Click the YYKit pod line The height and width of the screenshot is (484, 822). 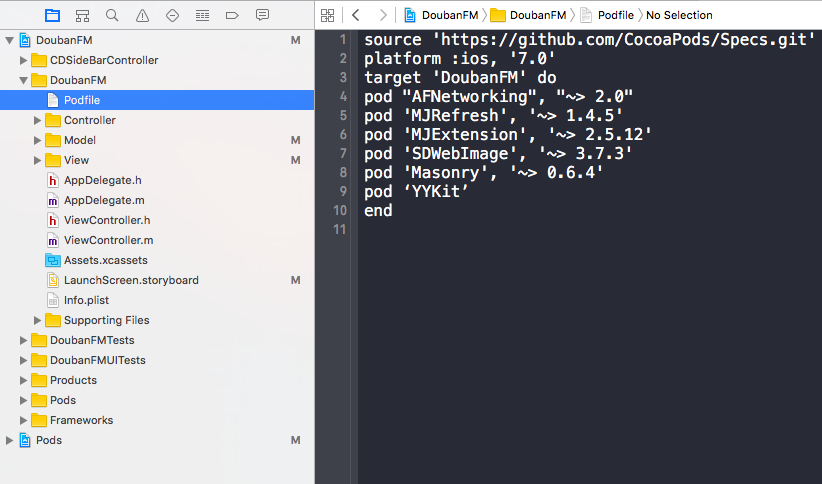[x=416, y=191]
